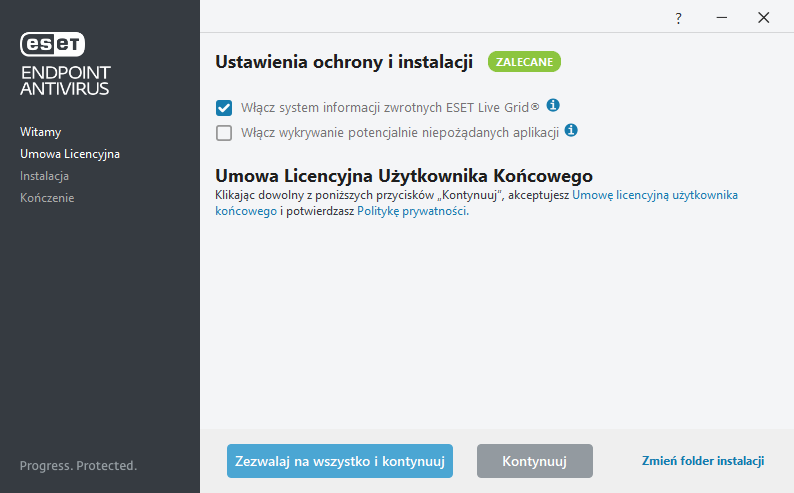
Task: Click heading Umowa Licencyjna Użytkownika Końcowego
Action: (x=404, y=176)
